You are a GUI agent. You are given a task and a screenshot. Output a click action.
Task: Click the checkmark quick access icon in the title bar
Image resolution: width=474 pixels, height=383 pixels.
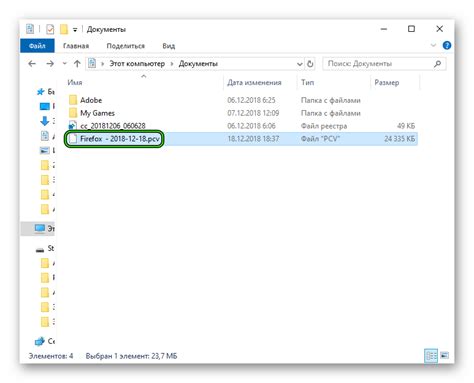click(50, 29)
